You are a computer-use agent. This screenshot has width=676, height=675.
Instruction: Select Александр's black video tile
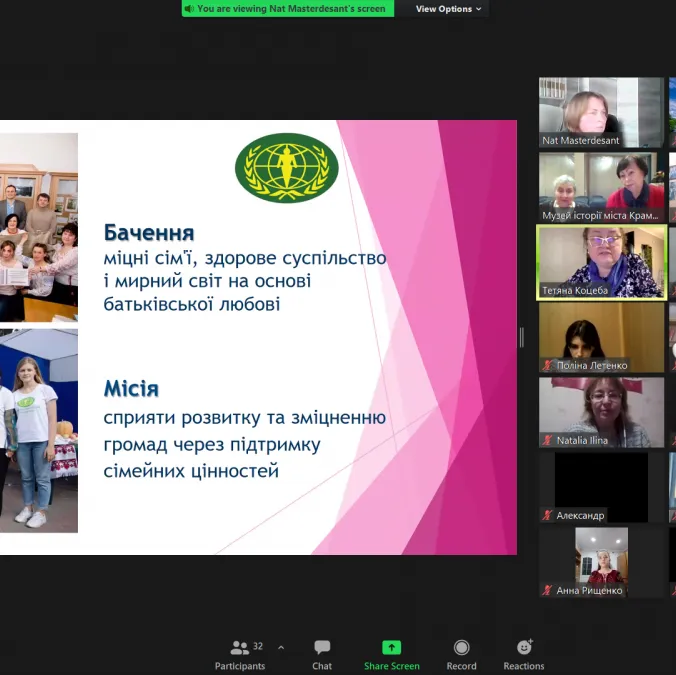click(x=601, y=488)
